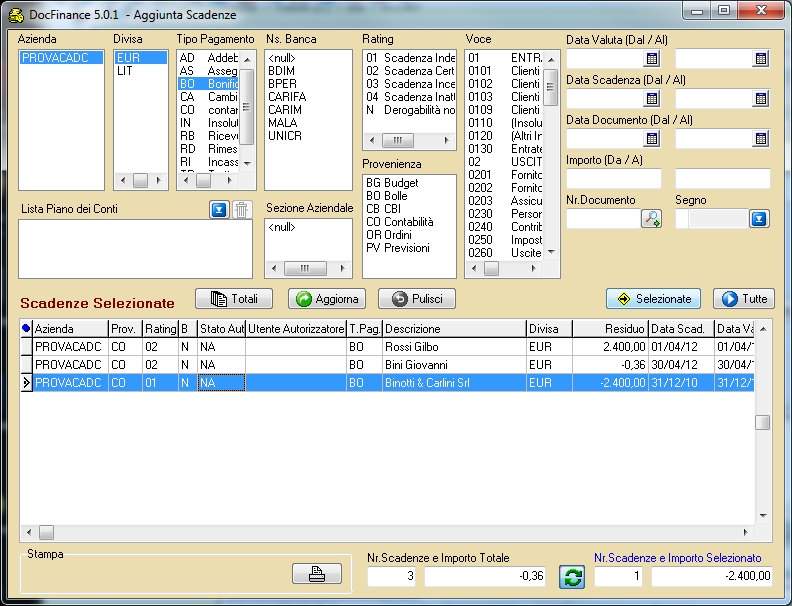Open calendar for Data Valuta end date
The image size is (792, 606).
pyautogui.click(x=760, y=59)
